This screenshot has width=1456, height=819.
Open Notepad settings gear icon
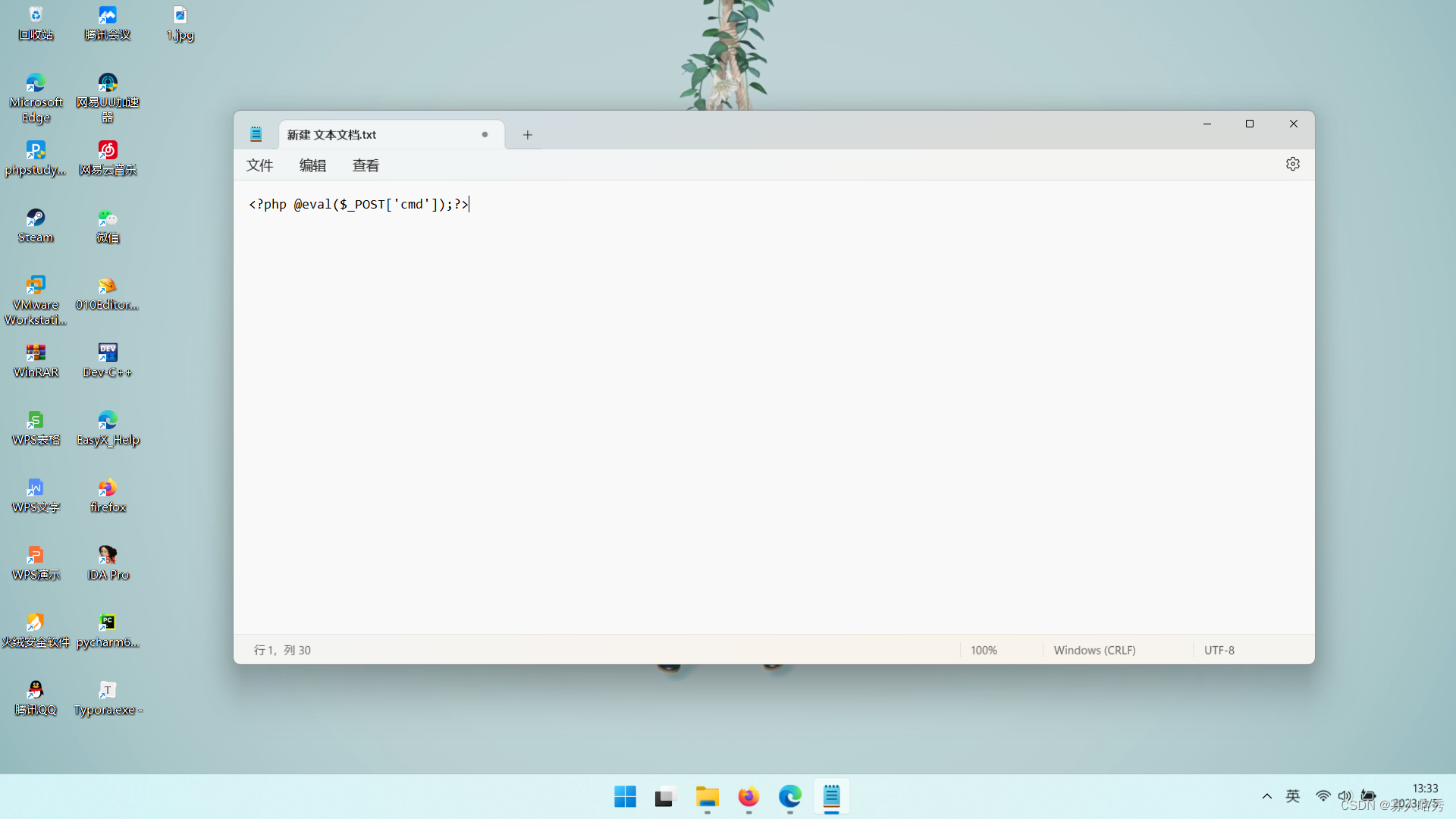click(x=1292, y=164)
